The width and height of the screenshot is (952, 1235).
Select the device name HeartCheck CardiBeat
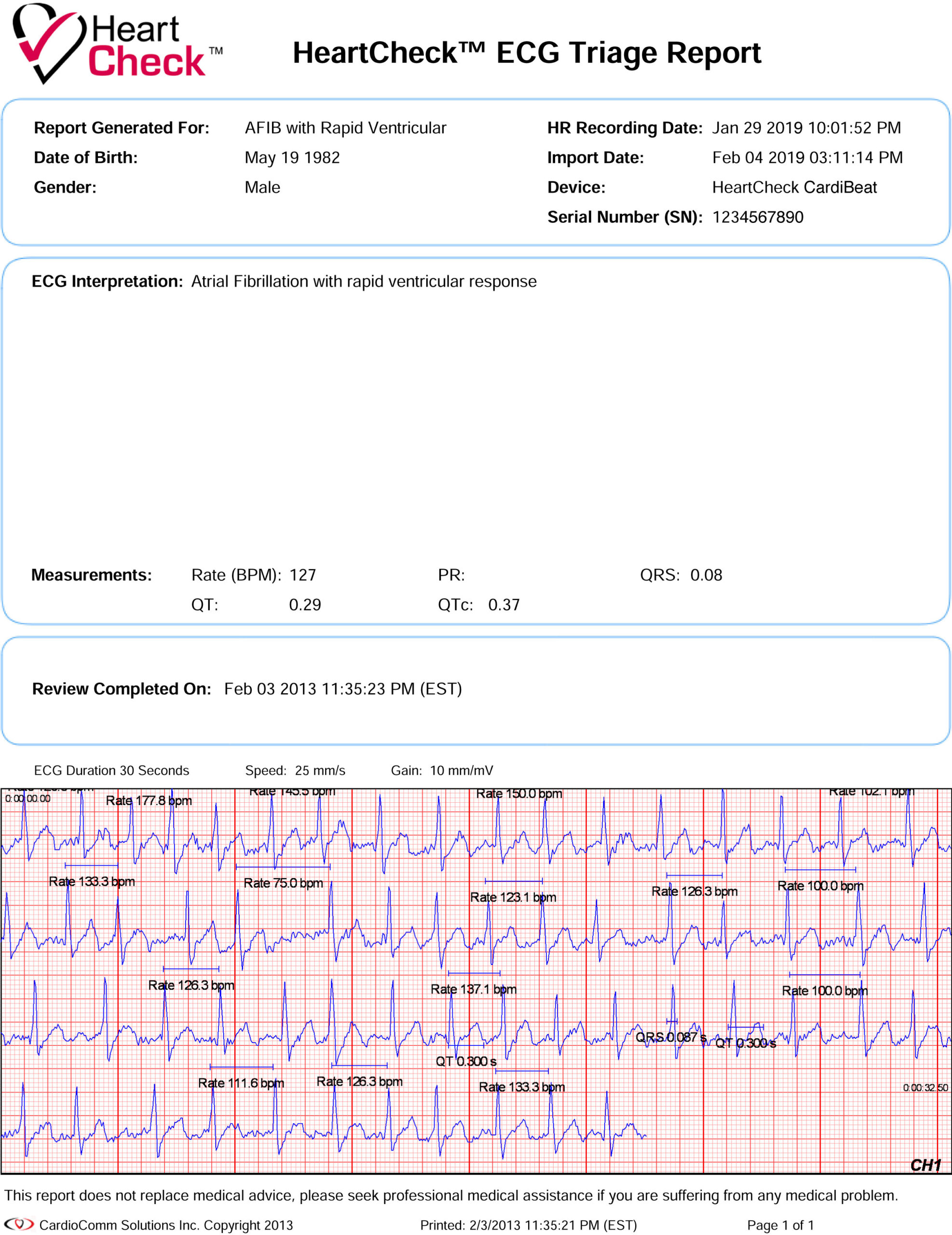pyautogui.click(x=794, y=187)
